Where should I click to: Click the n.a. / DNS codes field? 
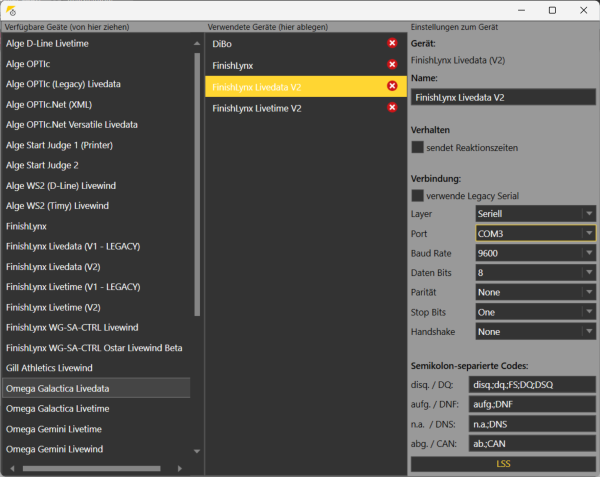532,424
